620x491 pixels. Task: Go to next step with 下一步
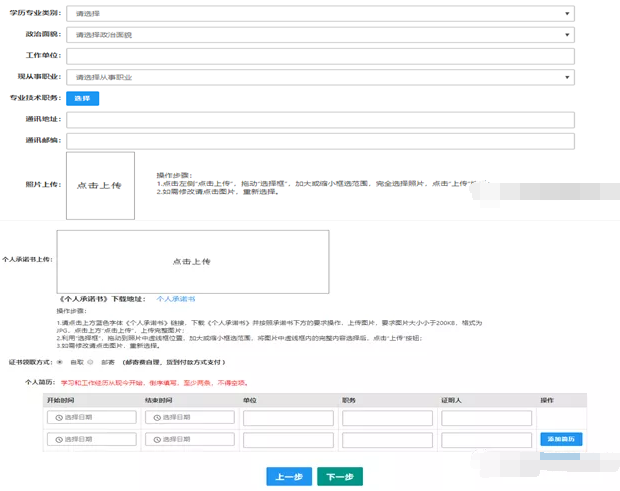pos(339,476)
